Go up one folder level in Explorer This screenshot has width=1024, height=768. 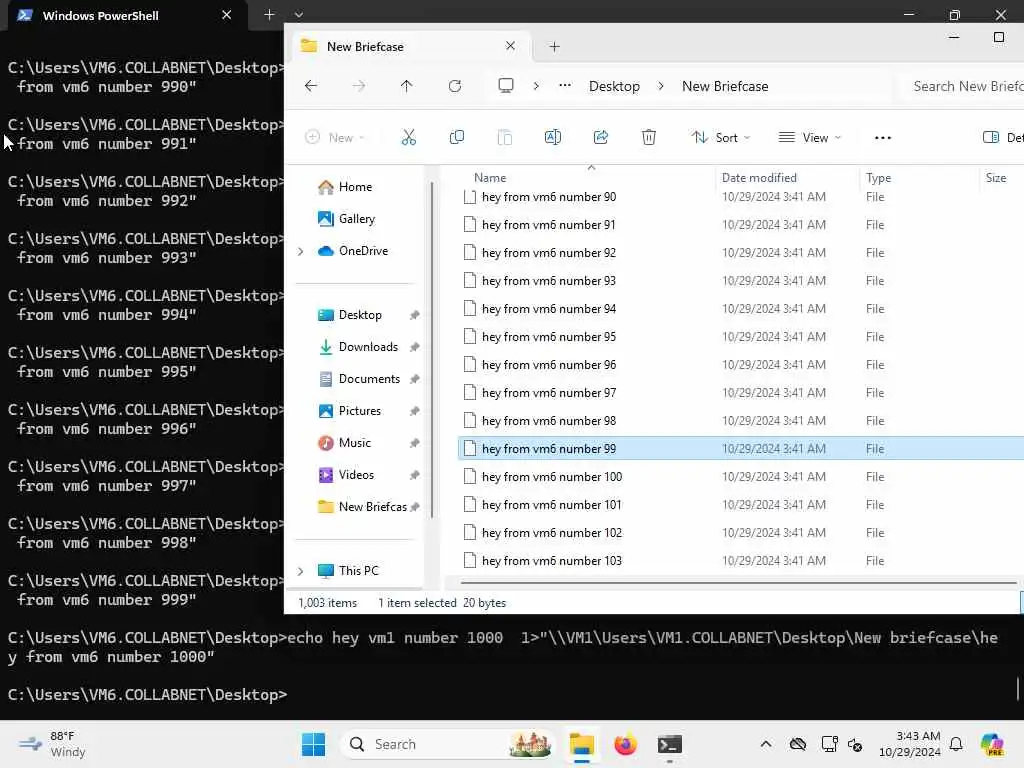click(406, 86)
